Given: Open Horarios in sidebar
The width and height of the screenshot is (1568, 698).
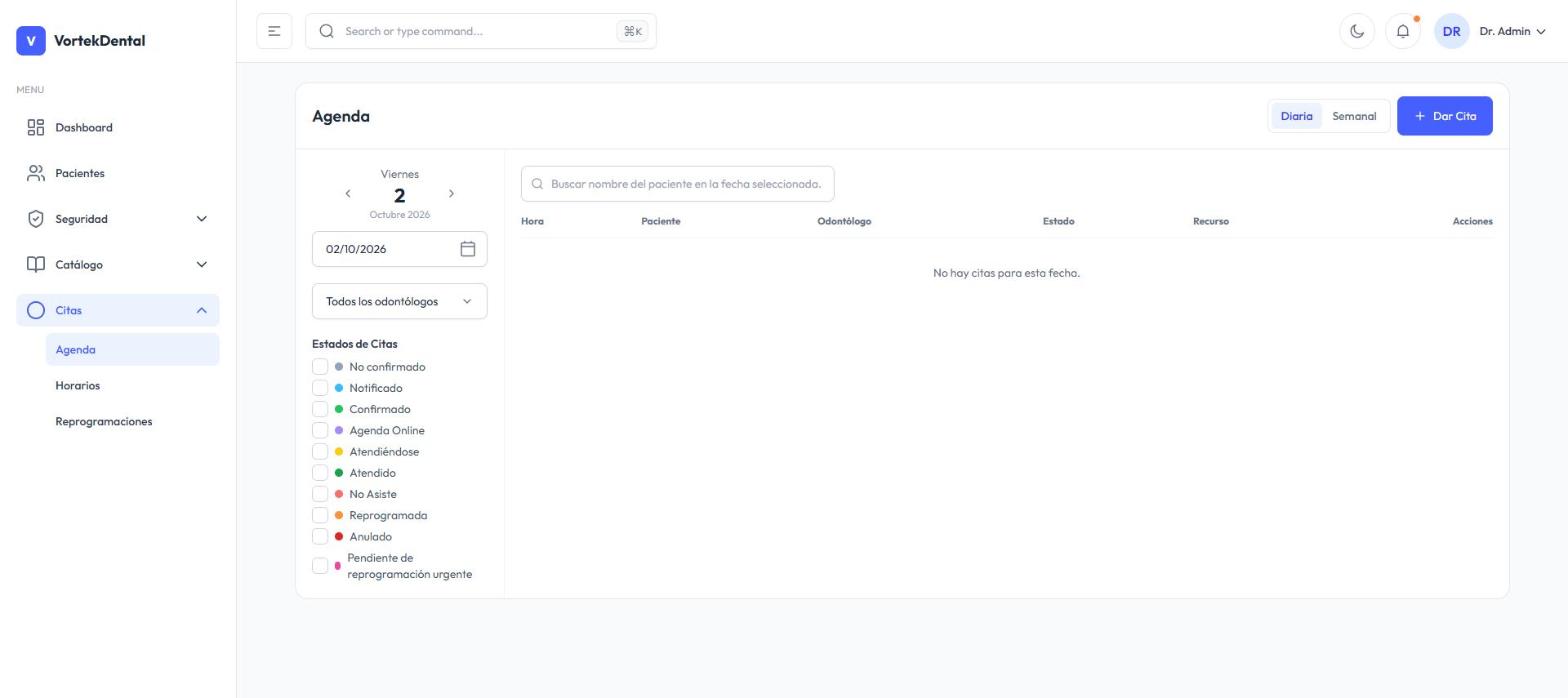Looking at the screenshot, I should (x=132, y=386).
